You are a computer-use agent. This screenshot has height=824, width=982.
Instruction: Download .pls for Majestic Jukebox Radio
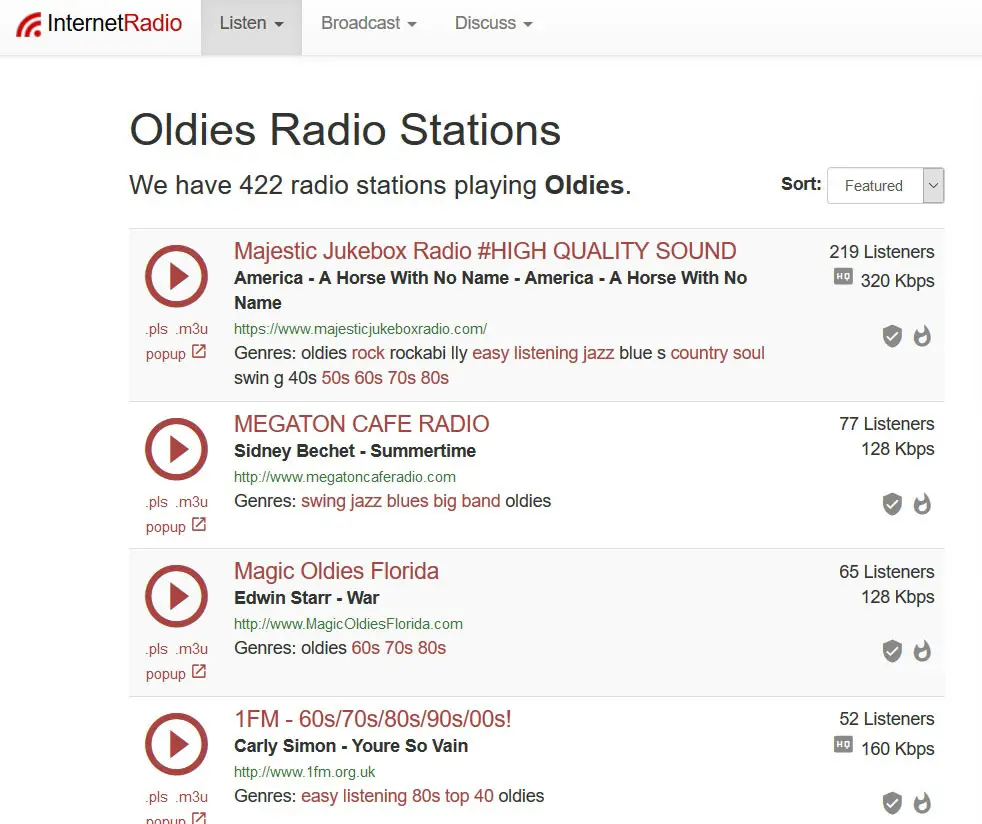tap(157, 329)
